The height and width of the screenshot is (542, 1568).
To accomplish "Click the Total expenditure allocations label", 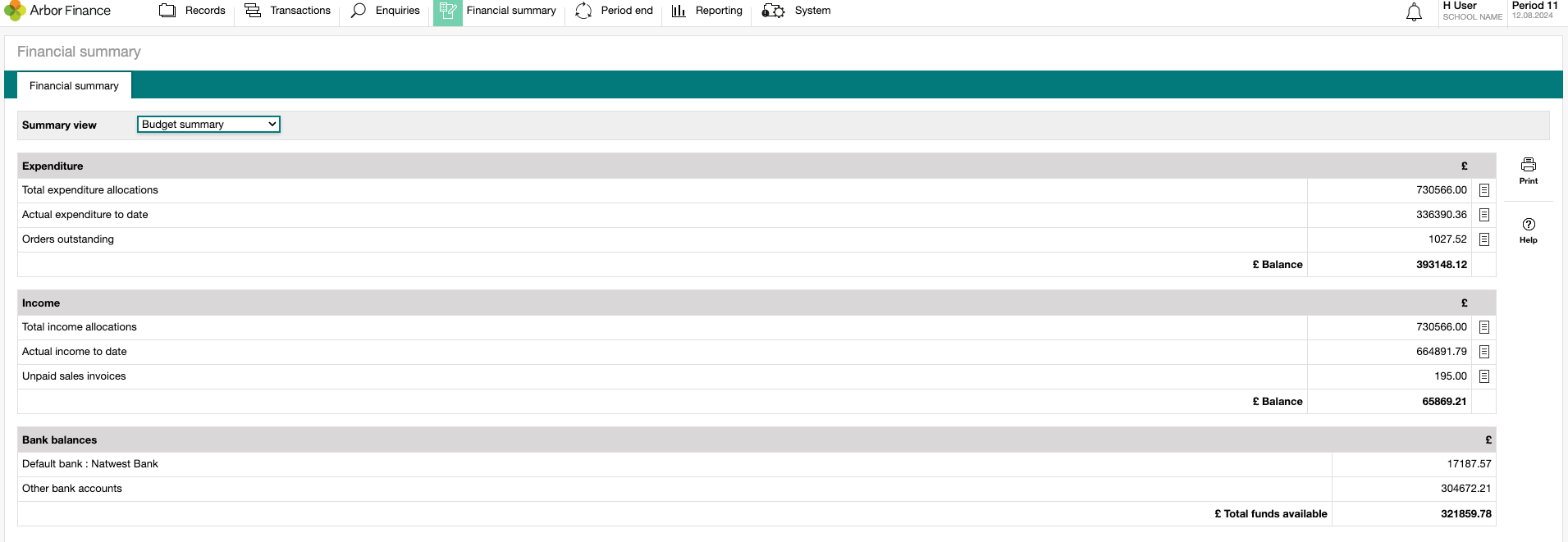I will (90, 190).
